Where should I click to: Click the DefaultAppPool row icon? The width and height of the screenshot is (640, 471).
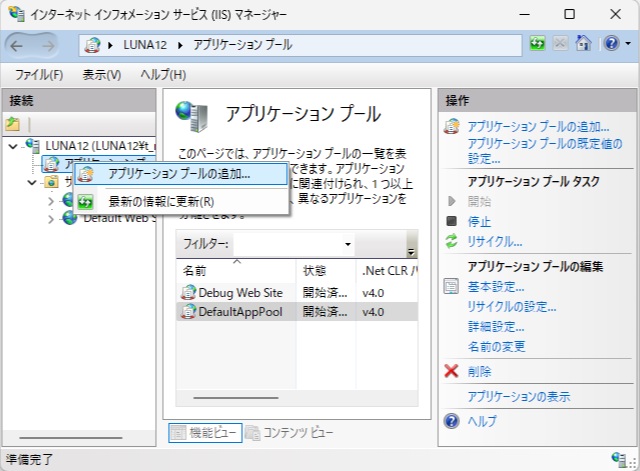(x=188, y=312)
